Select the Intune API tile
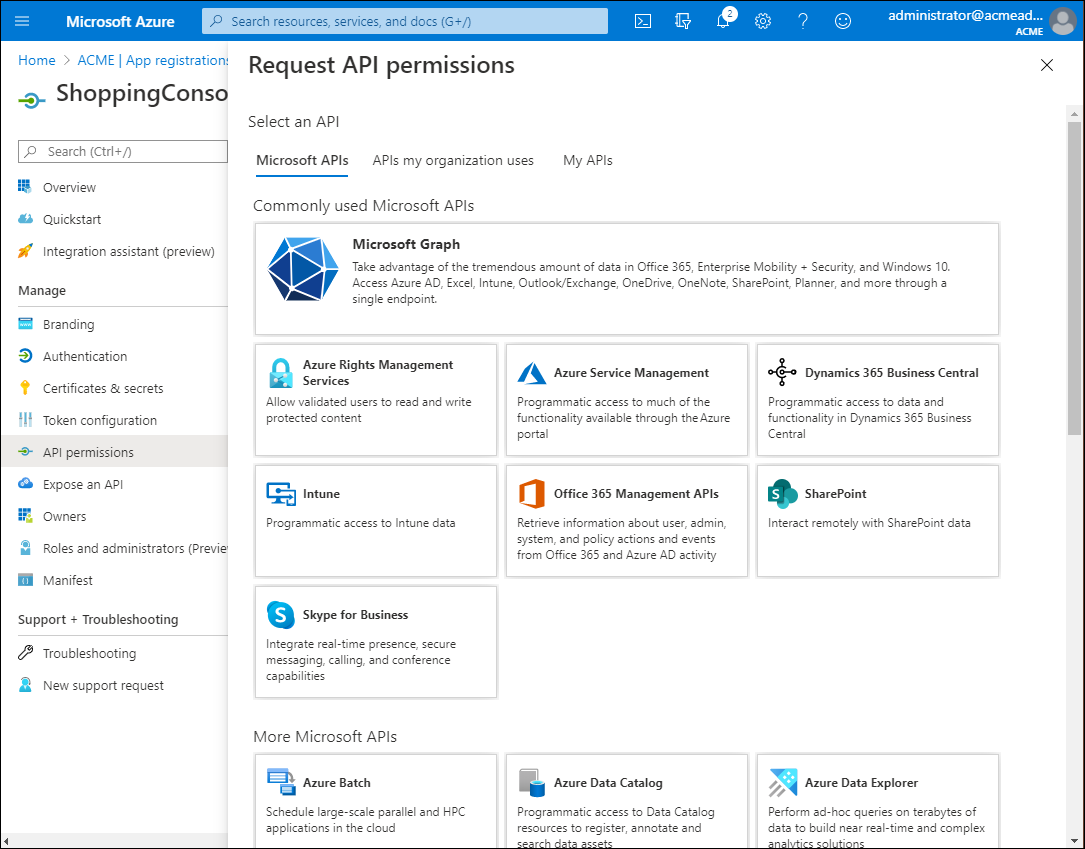 tap(375, 520)
